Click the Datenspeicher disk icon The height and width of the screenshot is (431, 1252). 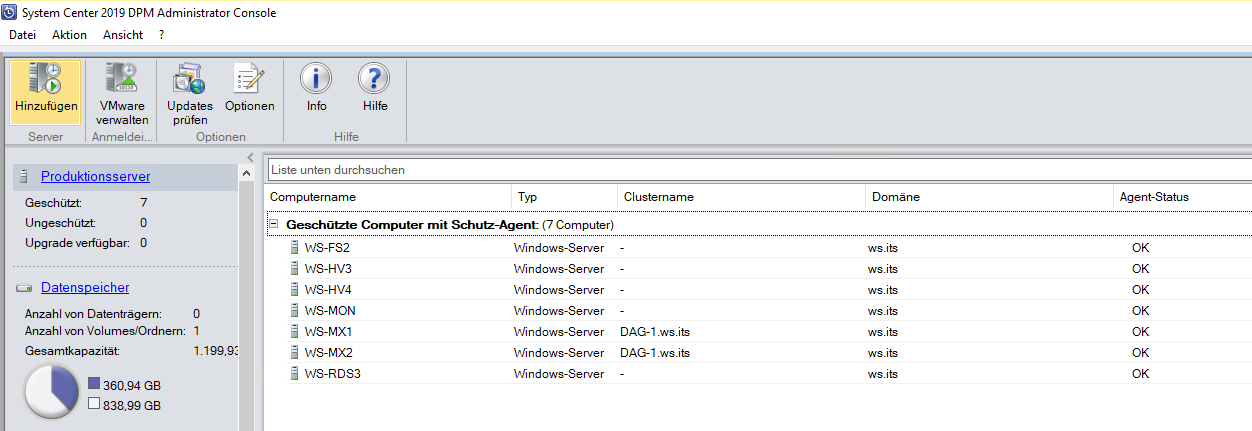pyautogui.click(x=24, y=288)
